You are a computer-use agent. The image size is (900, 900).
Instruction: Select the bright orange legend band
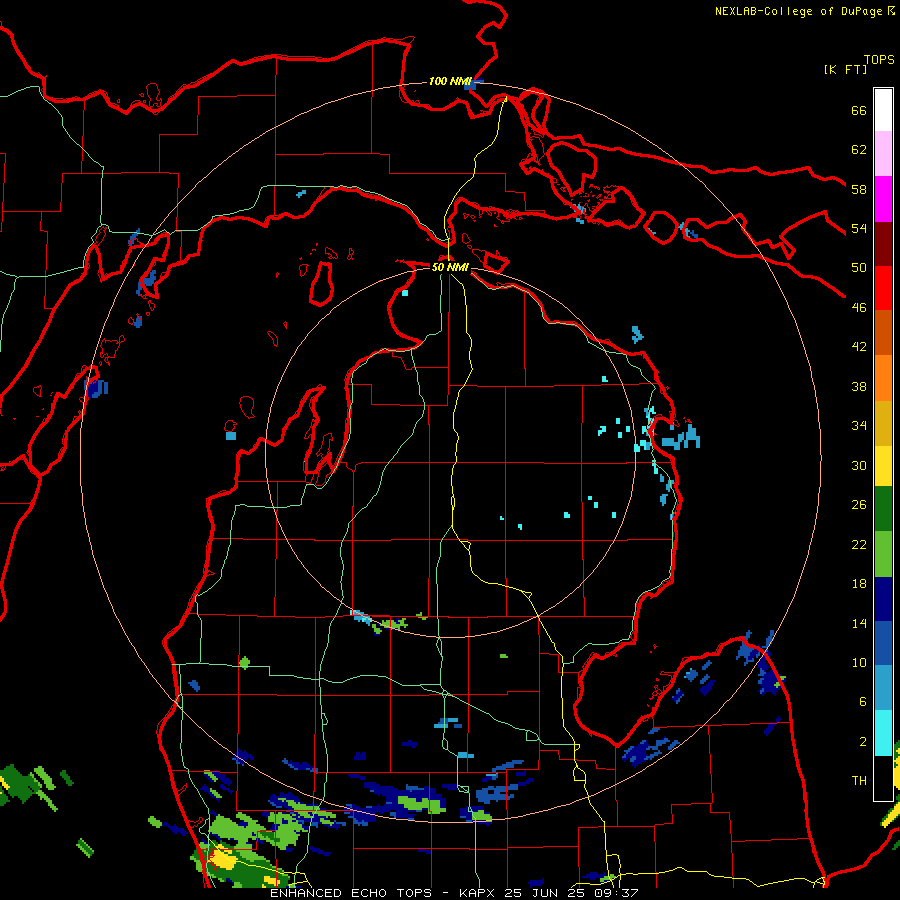point(883,378)
